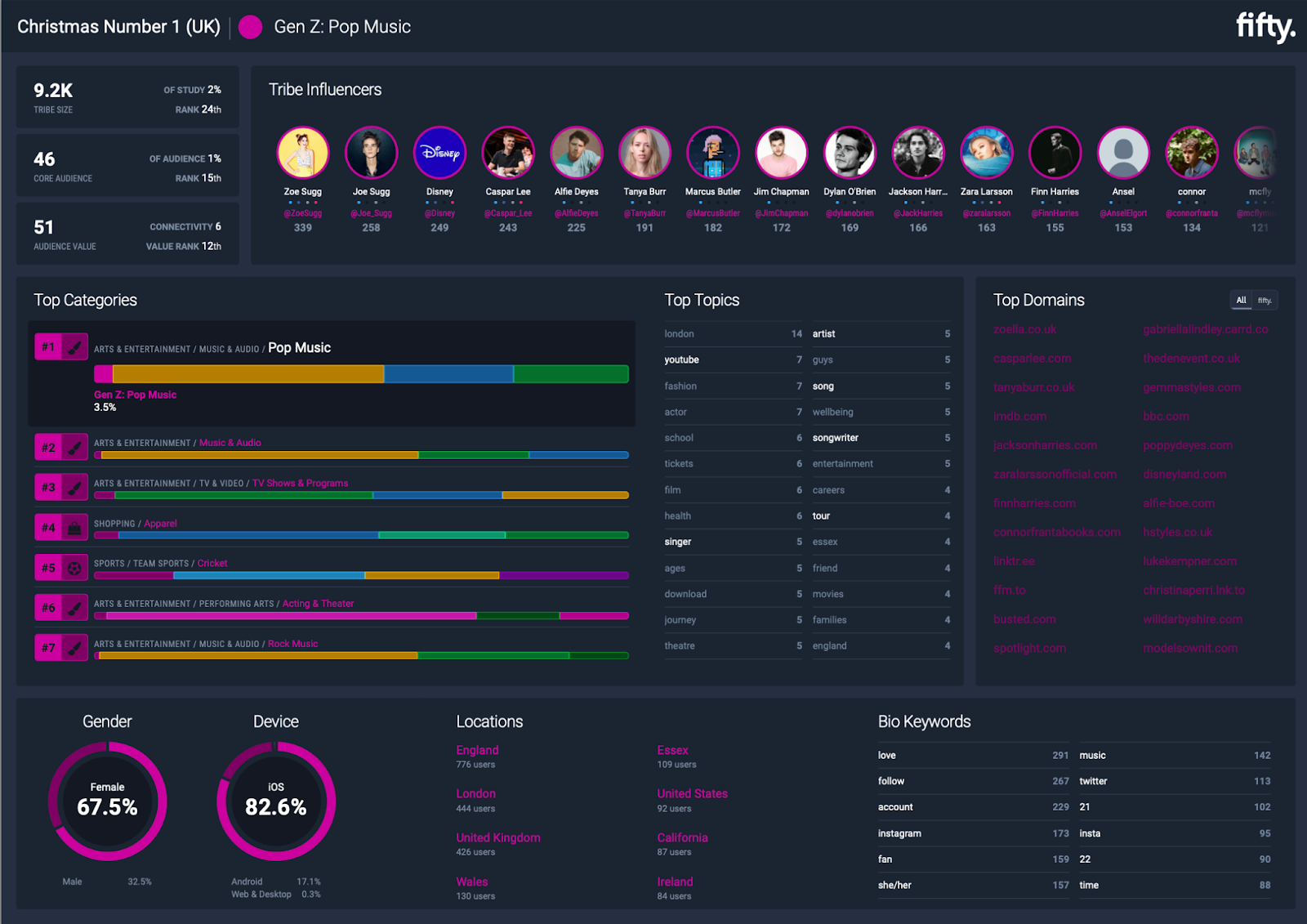1307x924 pixels.
Task: Open the Cricket category link
Action: (212, 564)
